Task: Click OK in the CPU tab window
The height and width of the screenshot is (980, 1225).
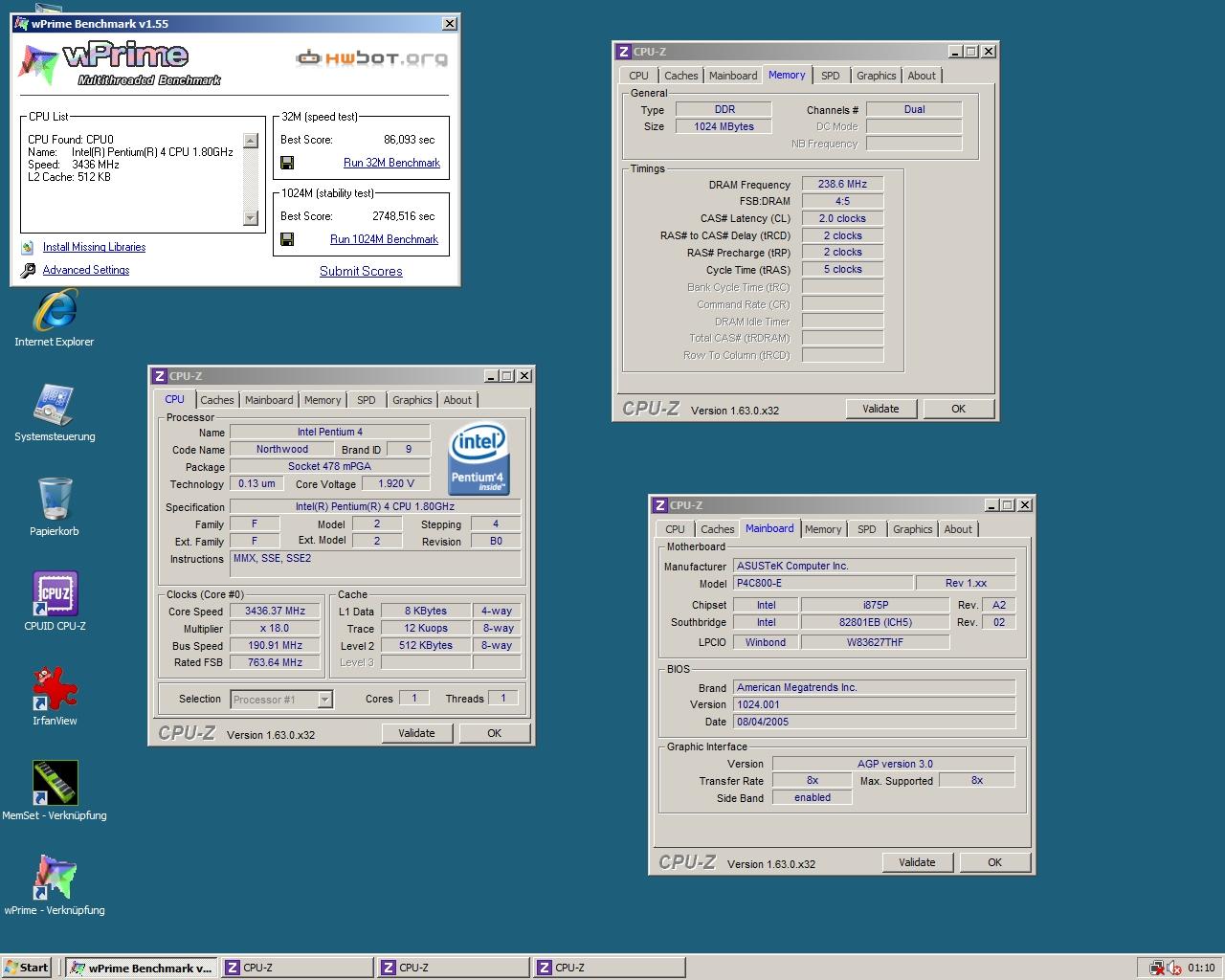Action: click(495, 733)
